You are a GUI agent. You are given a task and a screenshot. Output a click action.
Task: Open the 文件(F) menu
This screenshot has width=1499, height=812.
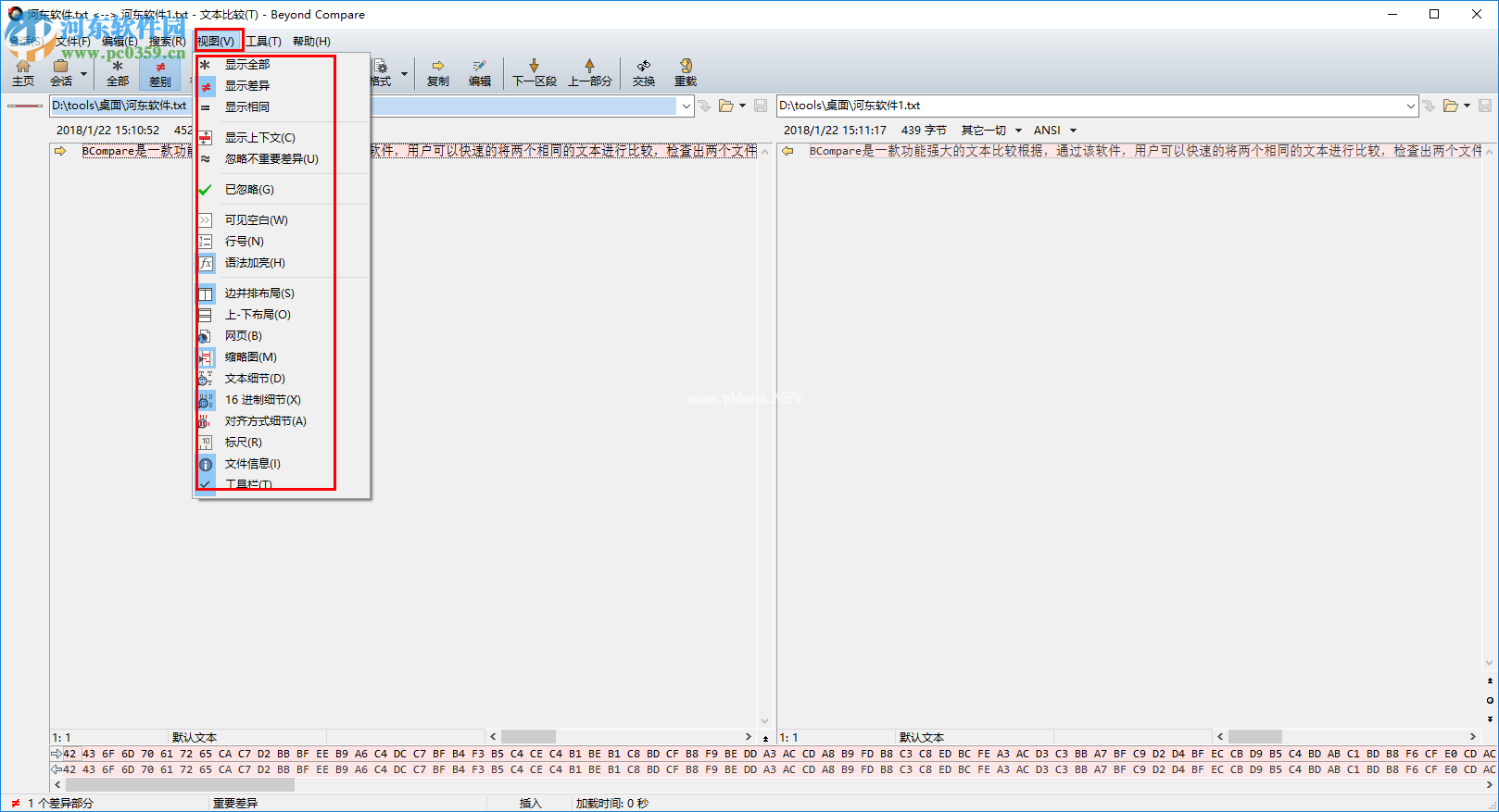(73, 42)
